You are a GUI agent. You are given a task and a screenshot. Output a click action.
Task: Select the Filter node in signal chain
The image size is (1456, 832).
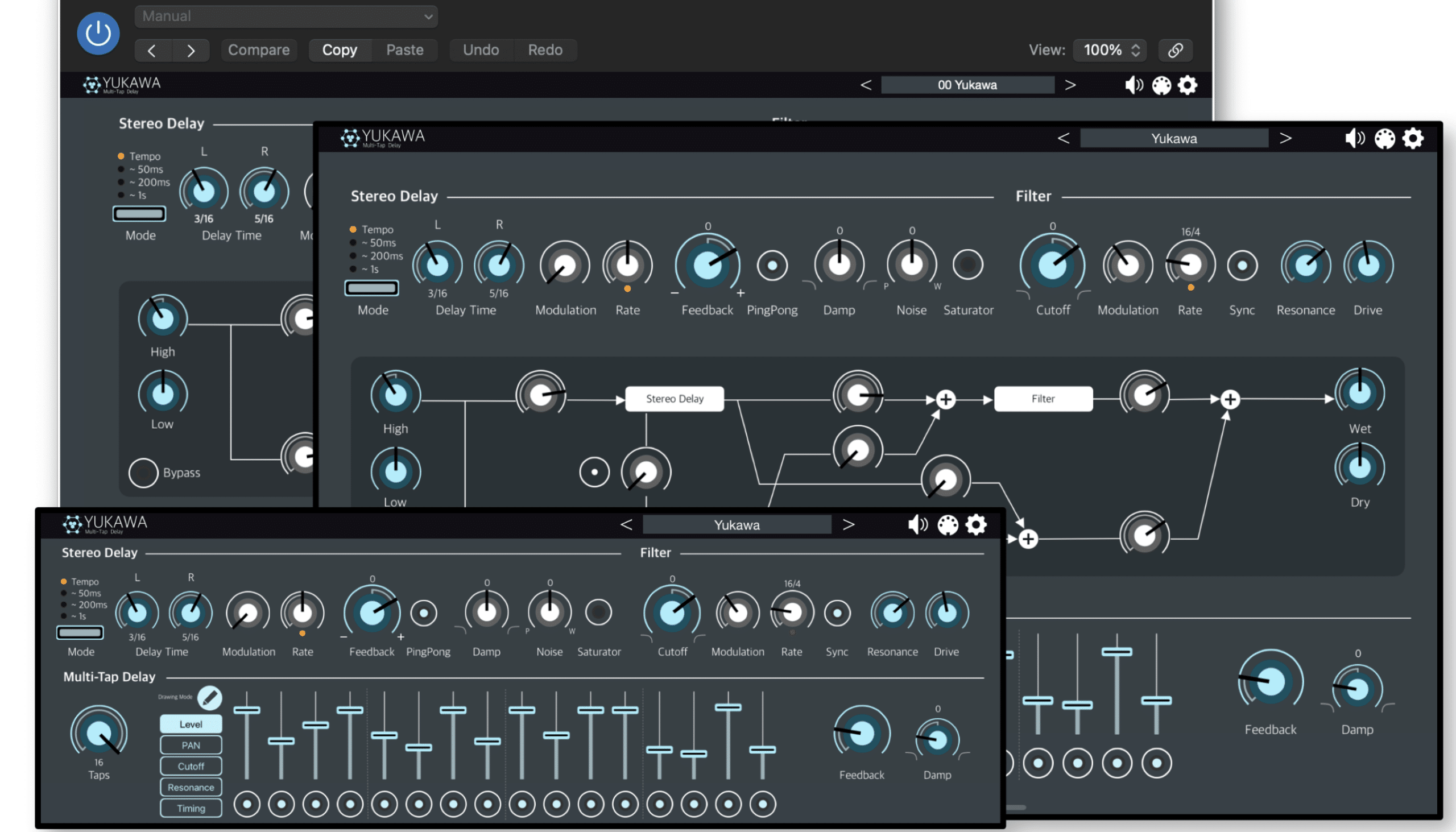[1043, 398]
